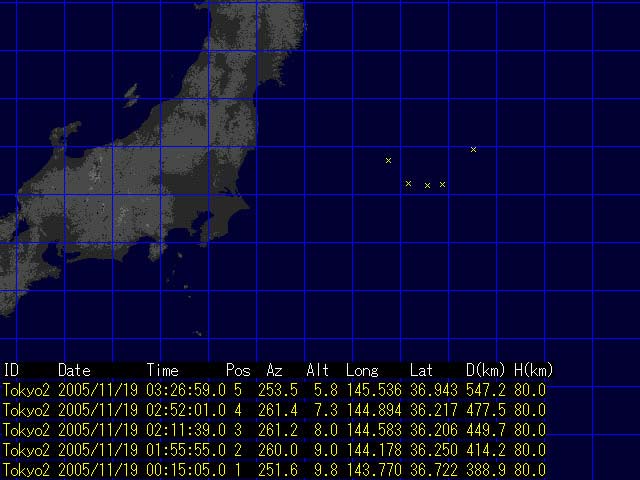640x480 pixels.
Task: Click the Az column header
Action: [x=274, y=370]
